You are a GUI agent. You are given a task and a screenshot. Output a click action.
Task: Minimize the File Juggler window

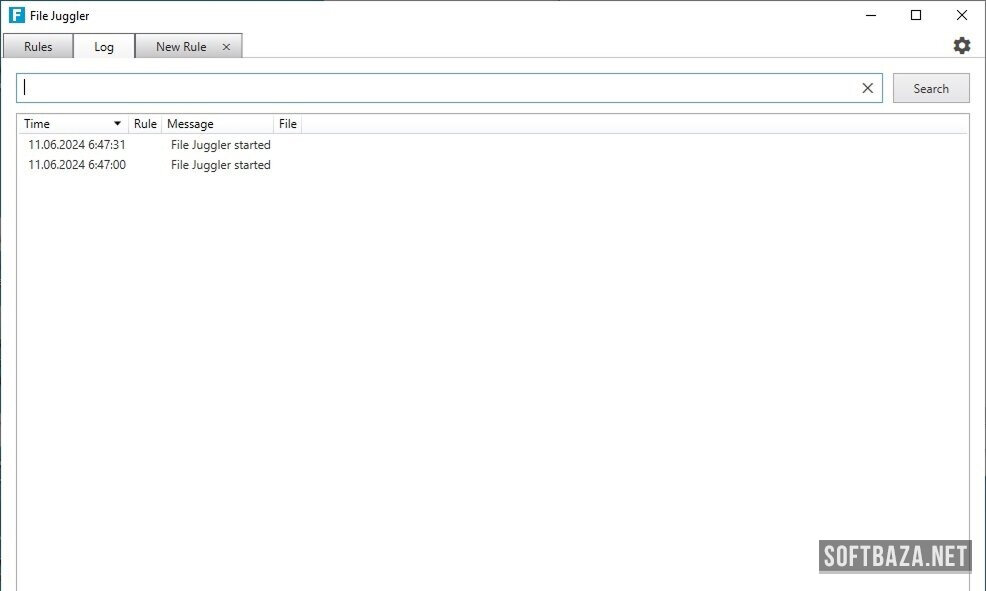[870, 15]
